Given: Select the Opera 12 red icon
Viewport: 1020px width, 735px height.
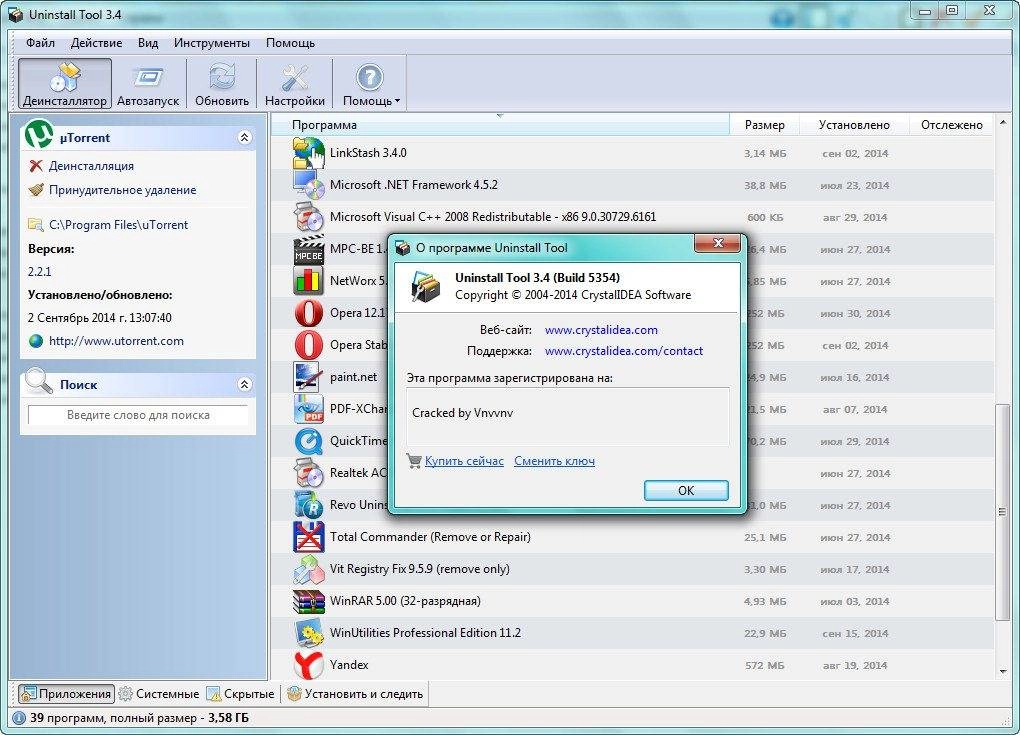Looking at the screenshot, I should coord(308,313).
